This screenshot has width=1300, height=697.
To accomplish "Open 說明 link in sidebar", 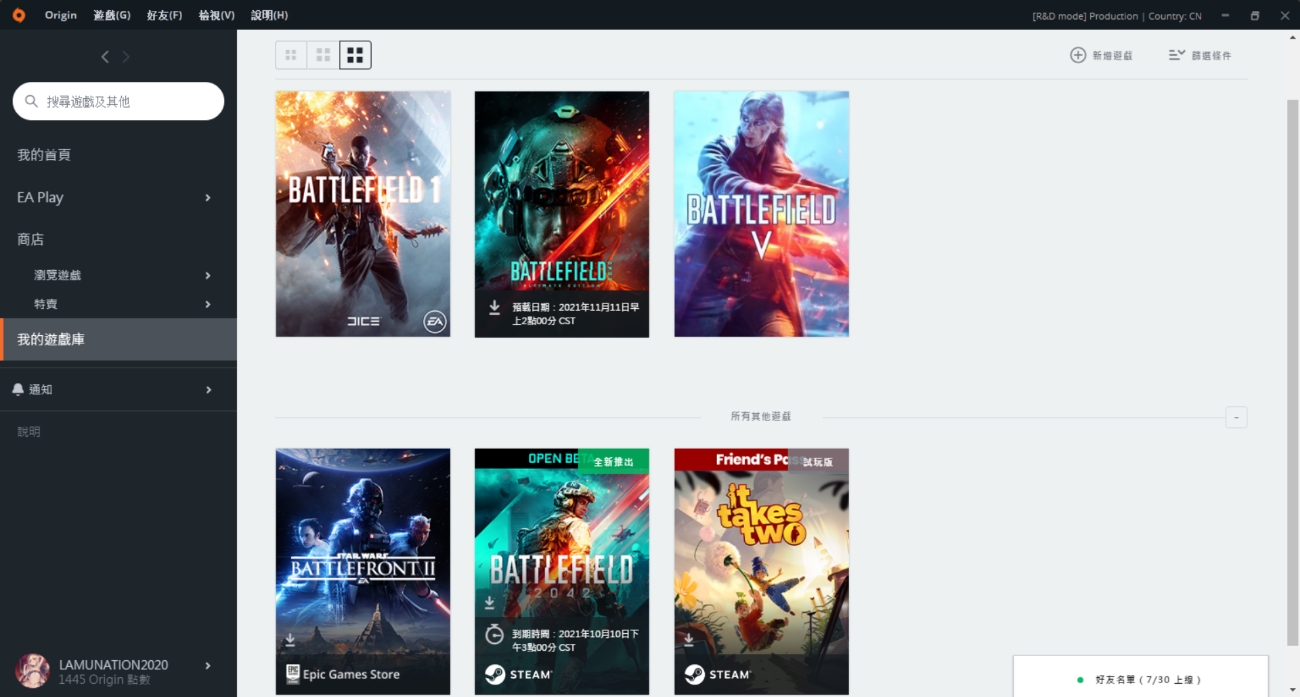I will (29, 432).
